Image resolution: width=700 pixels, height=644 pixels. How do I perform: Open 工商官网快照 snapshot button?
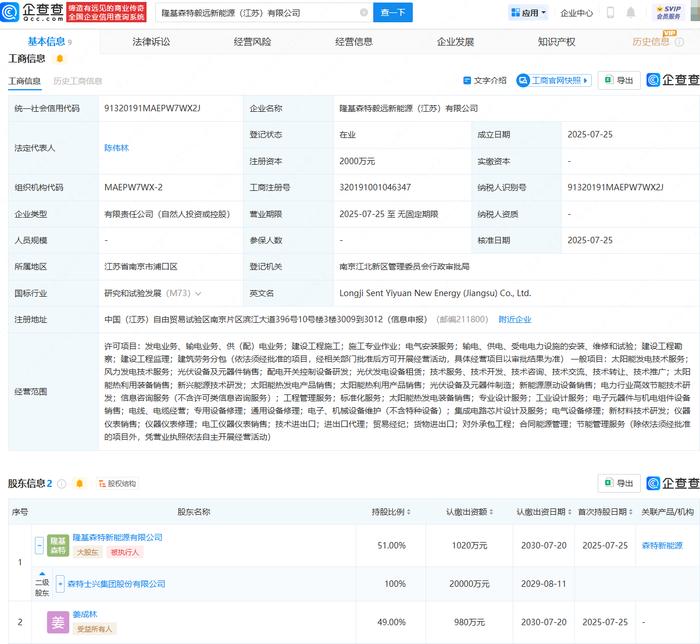coord(554,80)
